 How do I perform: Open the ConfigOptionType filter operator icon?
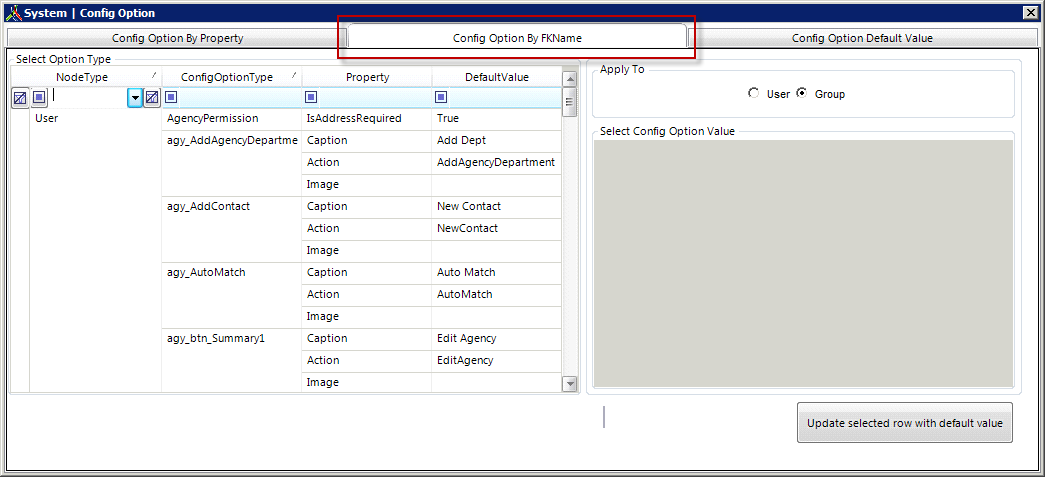(x=171, y=97)
